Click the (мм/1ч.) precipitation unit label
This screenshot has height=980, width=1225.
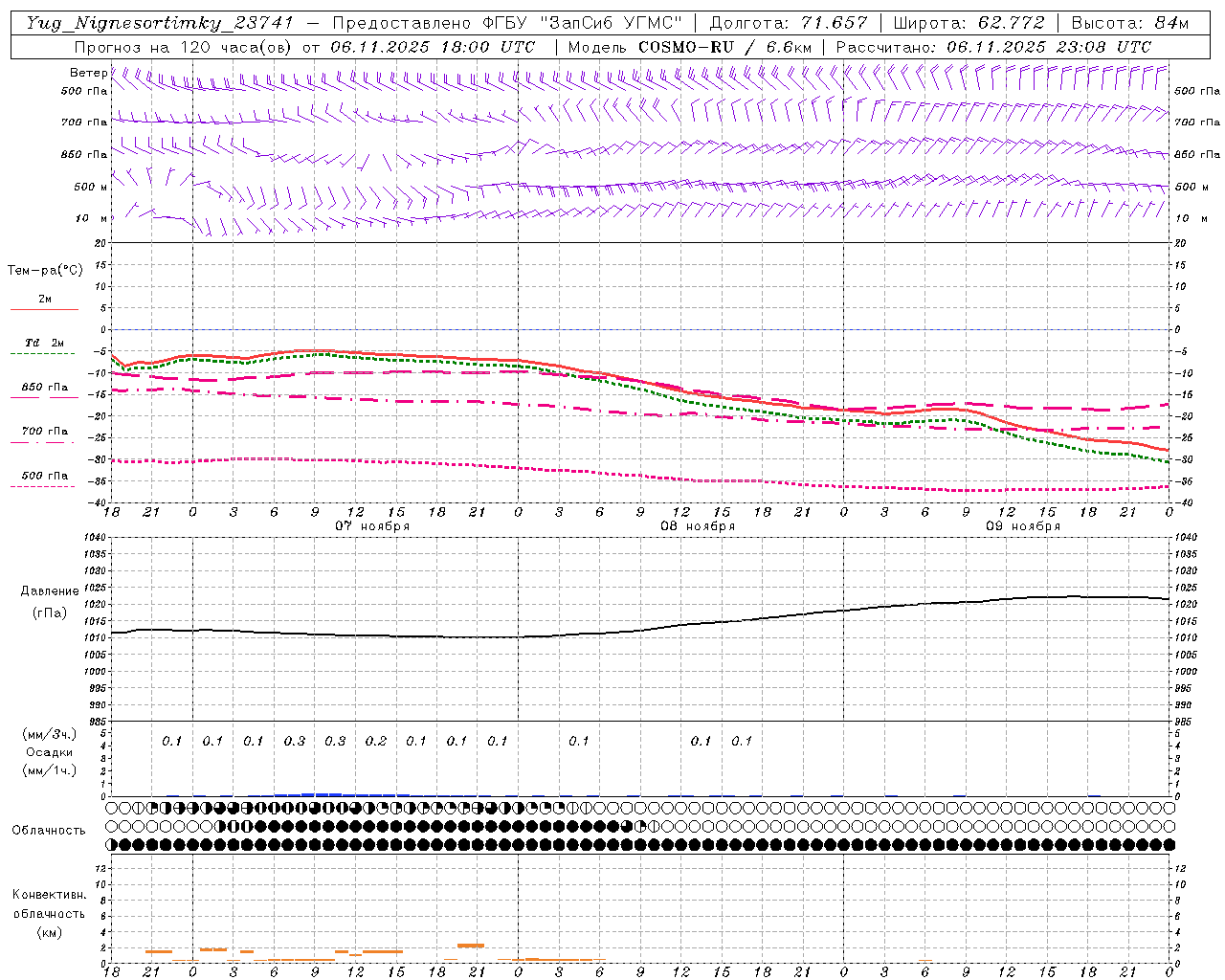pyautogui.click(x=50, y=770)
